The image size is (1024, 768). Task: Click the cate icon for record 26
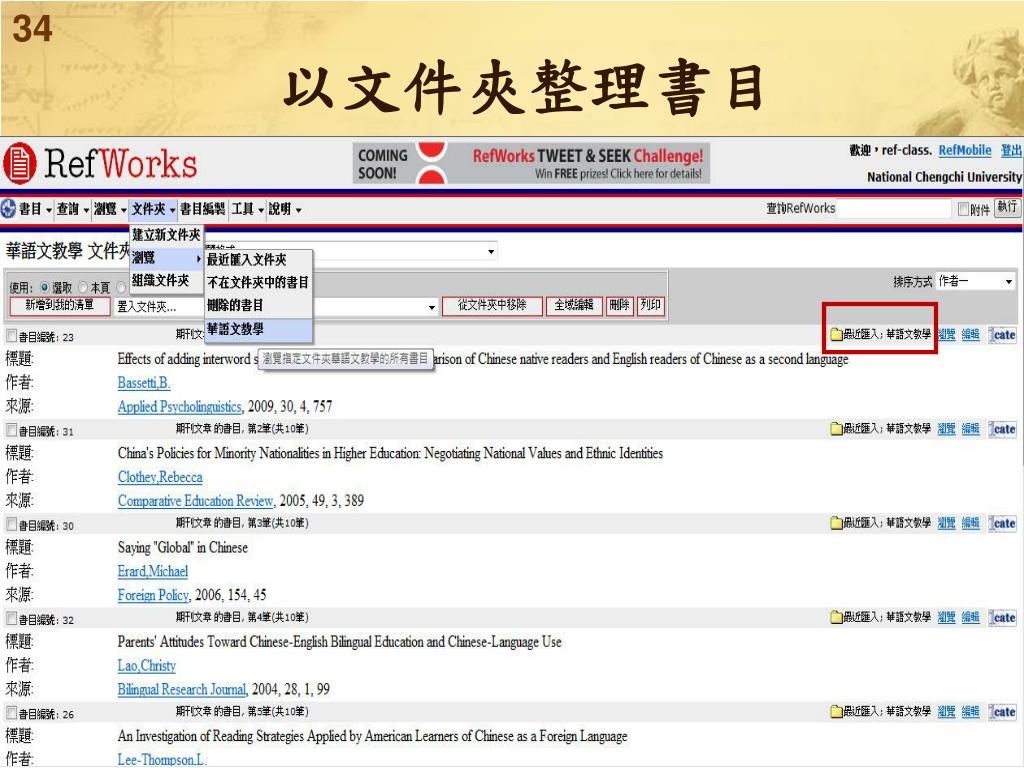pyautogui.click(x=1002, y=711)
